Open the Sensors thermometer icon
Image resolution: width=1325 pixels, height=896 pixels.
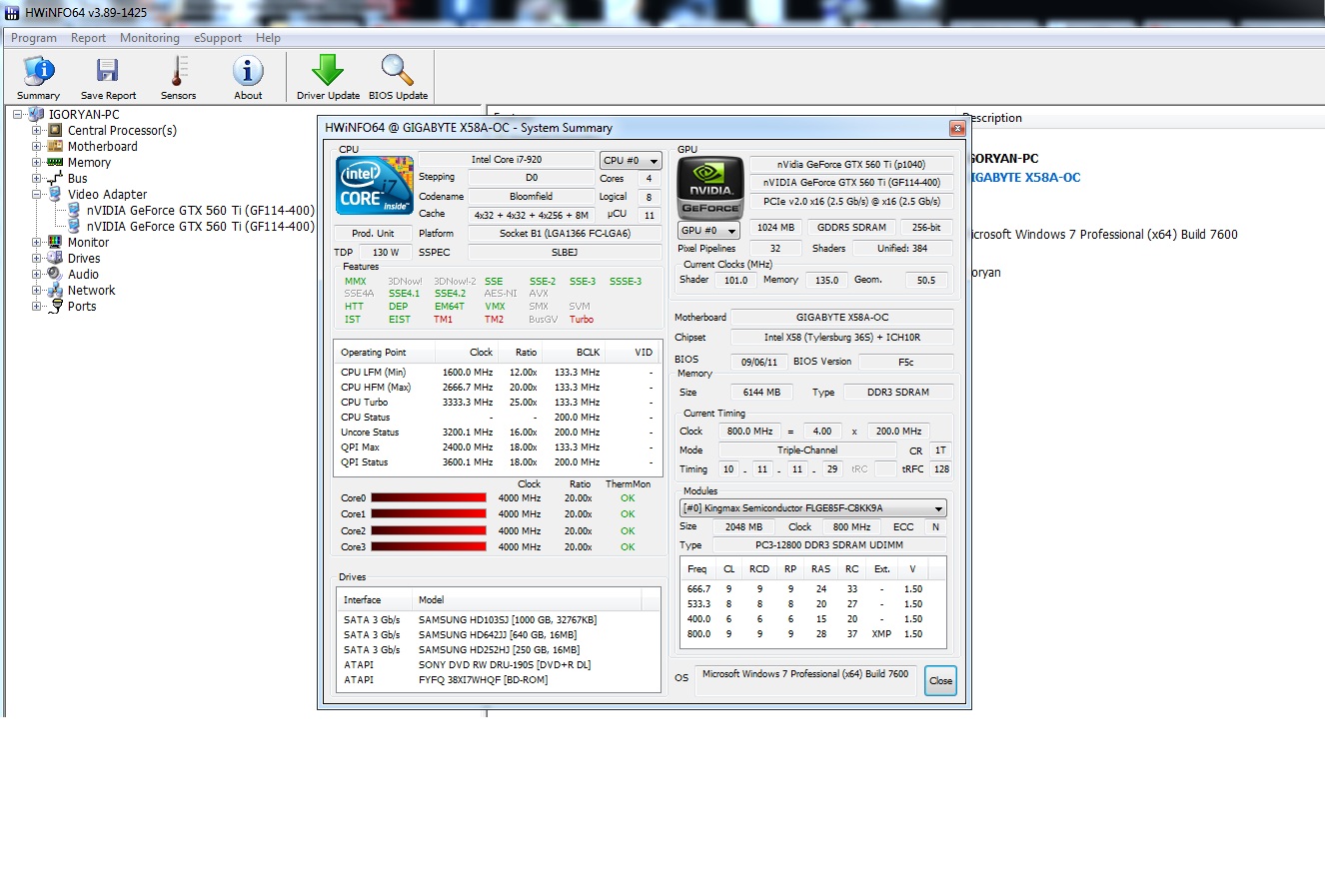pyautogui.click(x=179, y=71)
